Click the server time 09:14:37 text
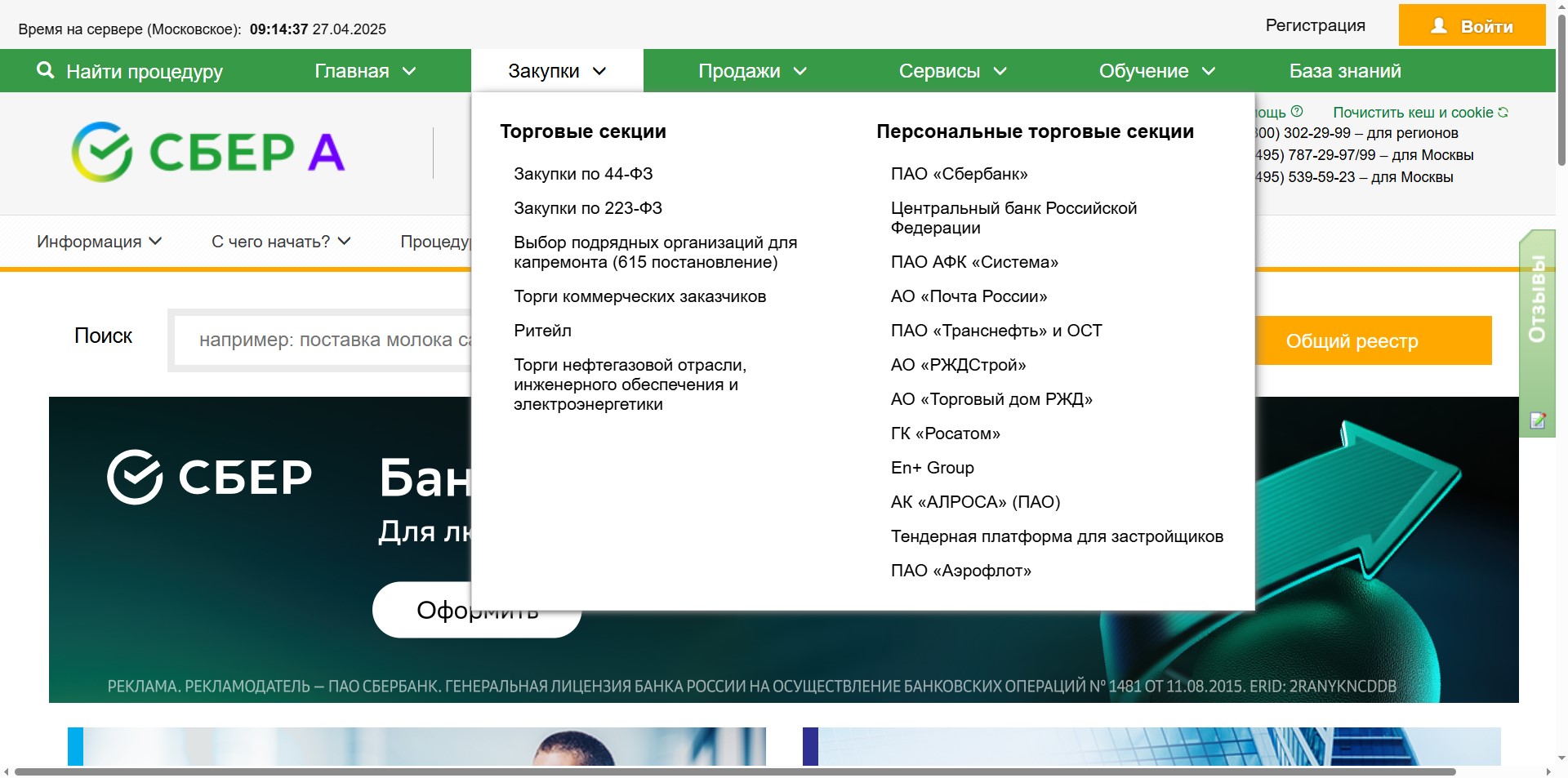Image resolution: width=1568 pixels, height=778 pixels. [x=278, y=29]
